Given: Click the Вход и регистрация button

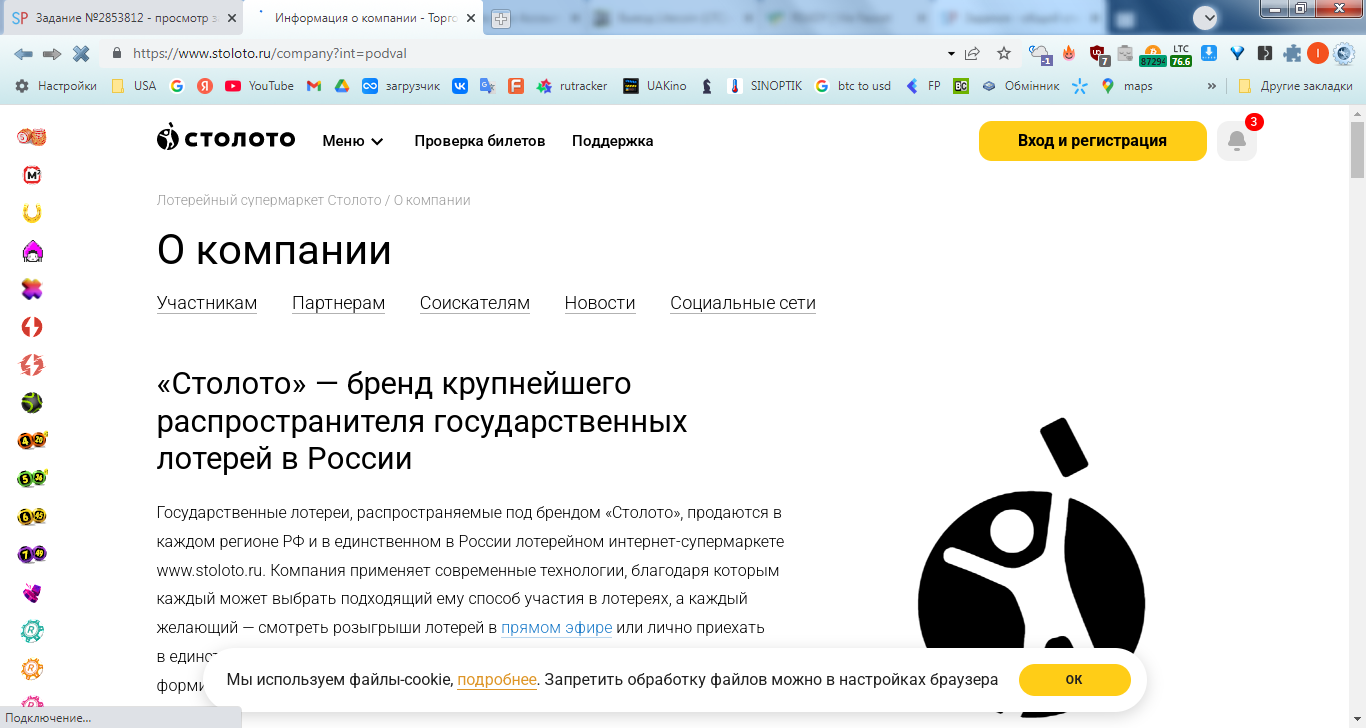Looking at the screenshot, I should pos(1093,141).
